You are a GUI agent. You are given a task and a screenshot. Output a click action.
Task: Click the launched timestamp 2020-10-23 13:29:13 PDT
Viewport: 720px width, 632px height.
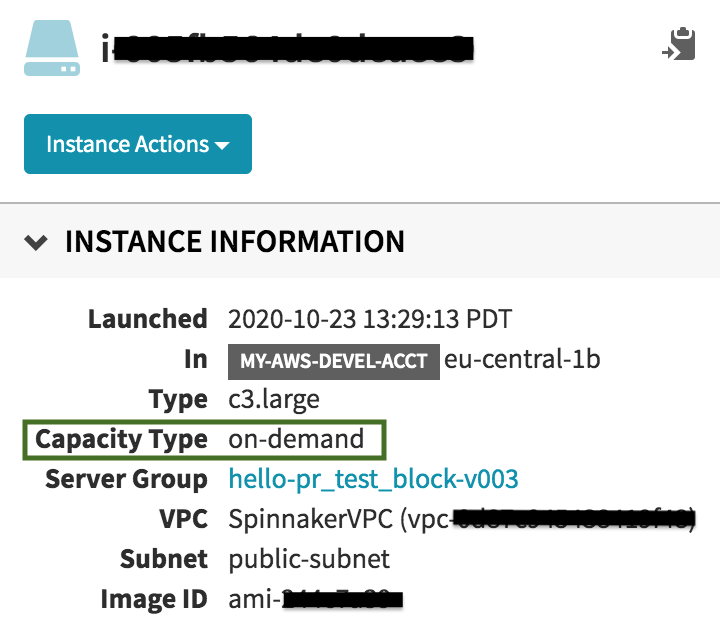click(x=370, y=319)
